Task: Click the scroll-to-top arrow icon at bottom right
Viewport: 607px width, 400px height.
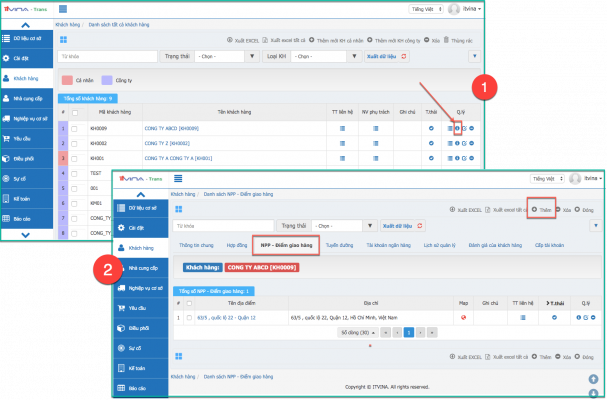Action: pyautogui.click(x=592, y=379)
